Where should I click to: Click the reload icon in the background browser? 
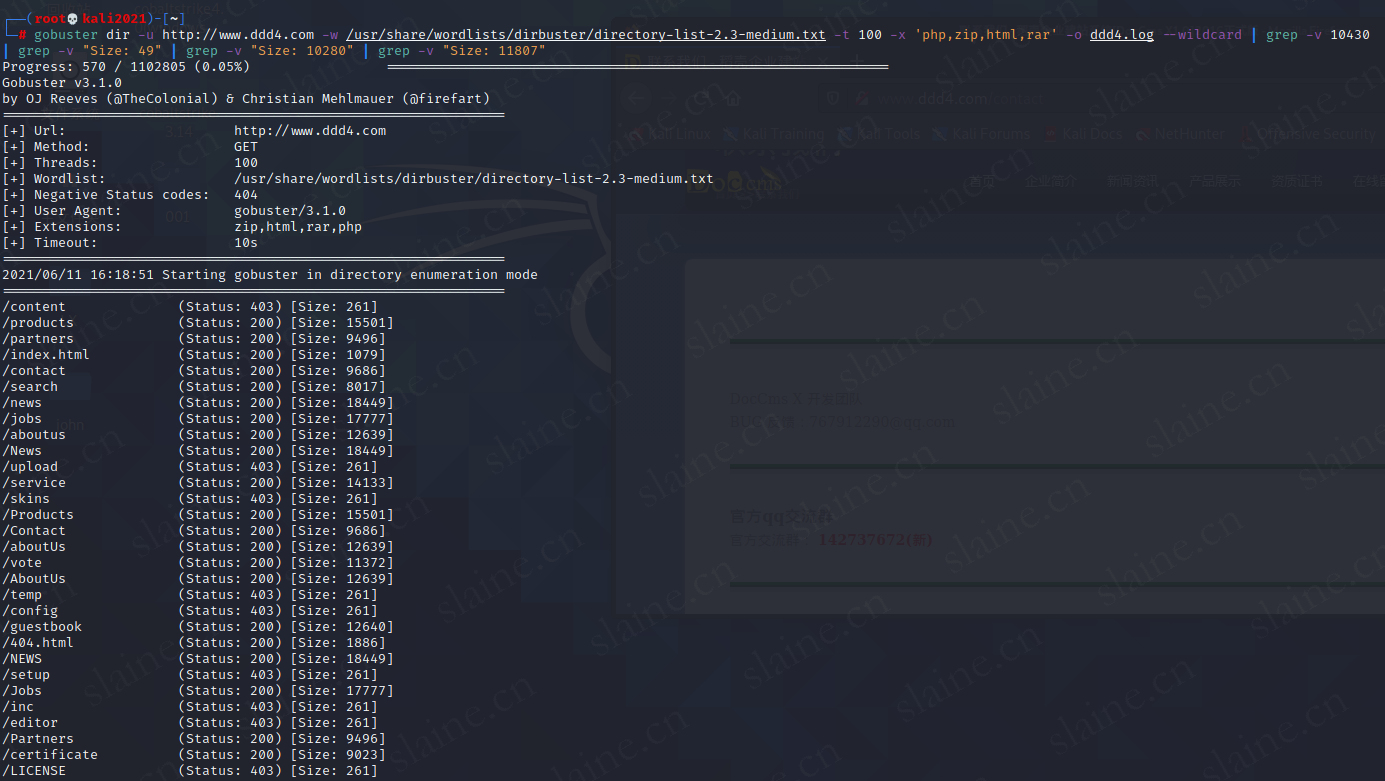click(x=702, y=98)
